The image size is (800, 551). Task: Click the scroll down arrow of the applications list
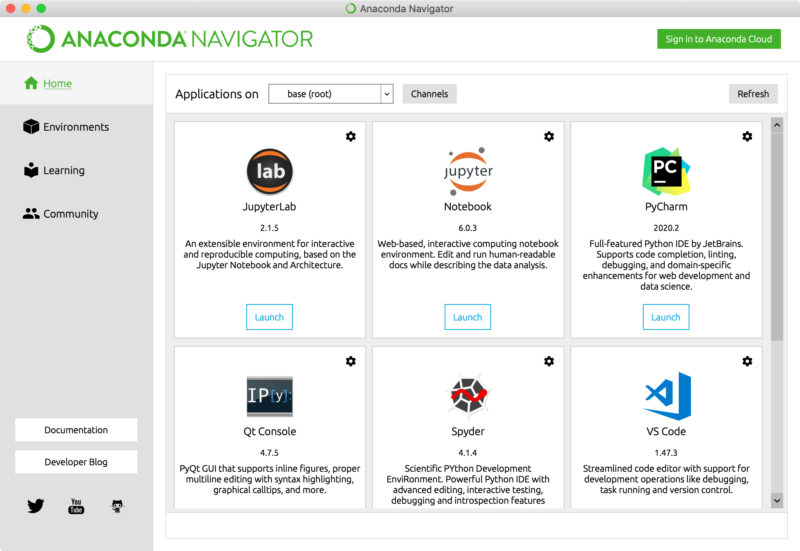(x=776, y=499)
